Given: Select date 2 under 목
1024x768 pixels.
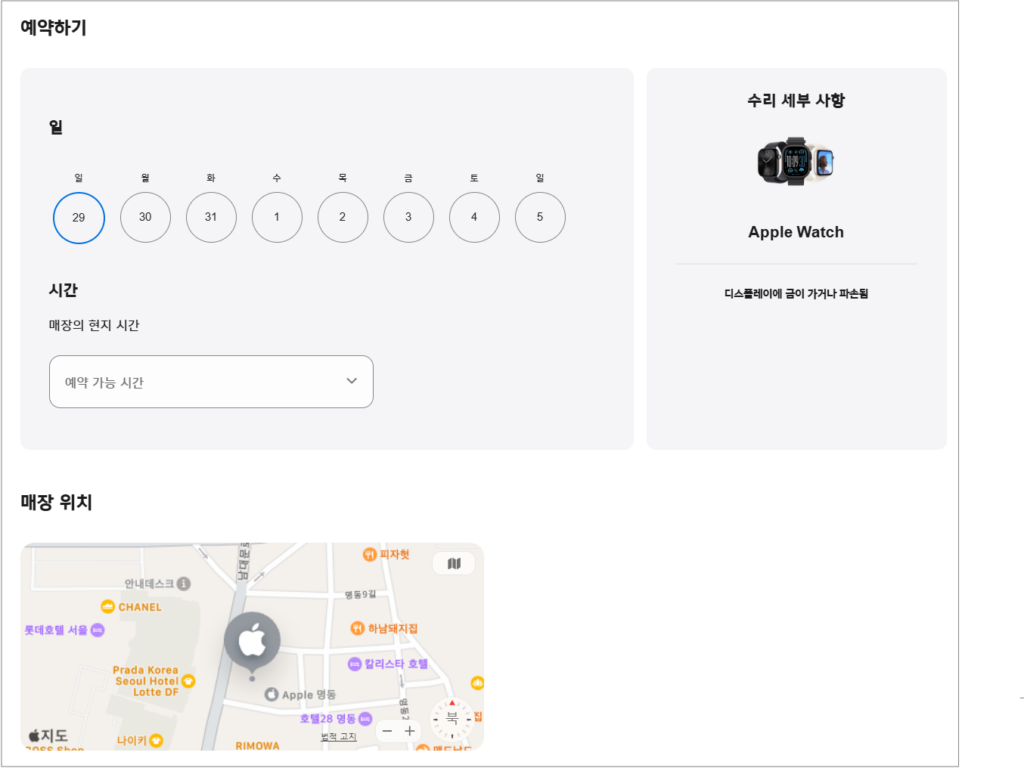Looking at the screenshot, I should pyautogui.click(x=342, y=217).
